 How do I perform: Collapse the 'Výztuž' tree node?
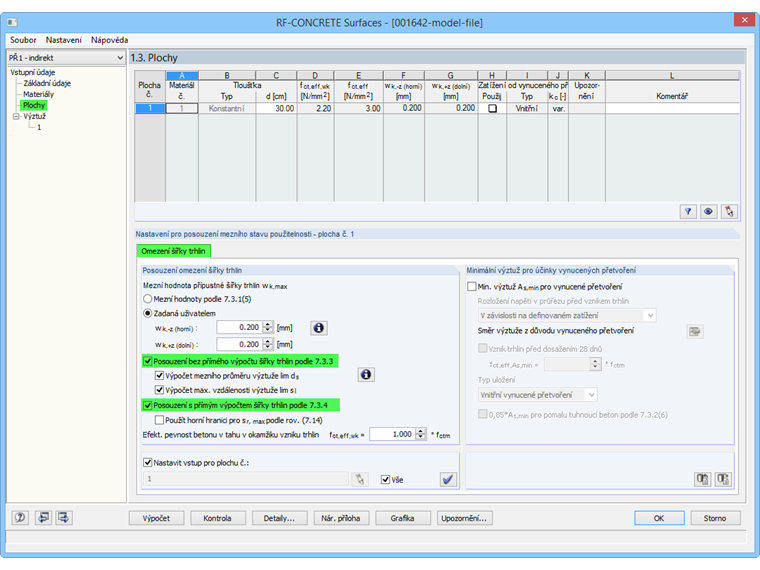click(16, 117)
